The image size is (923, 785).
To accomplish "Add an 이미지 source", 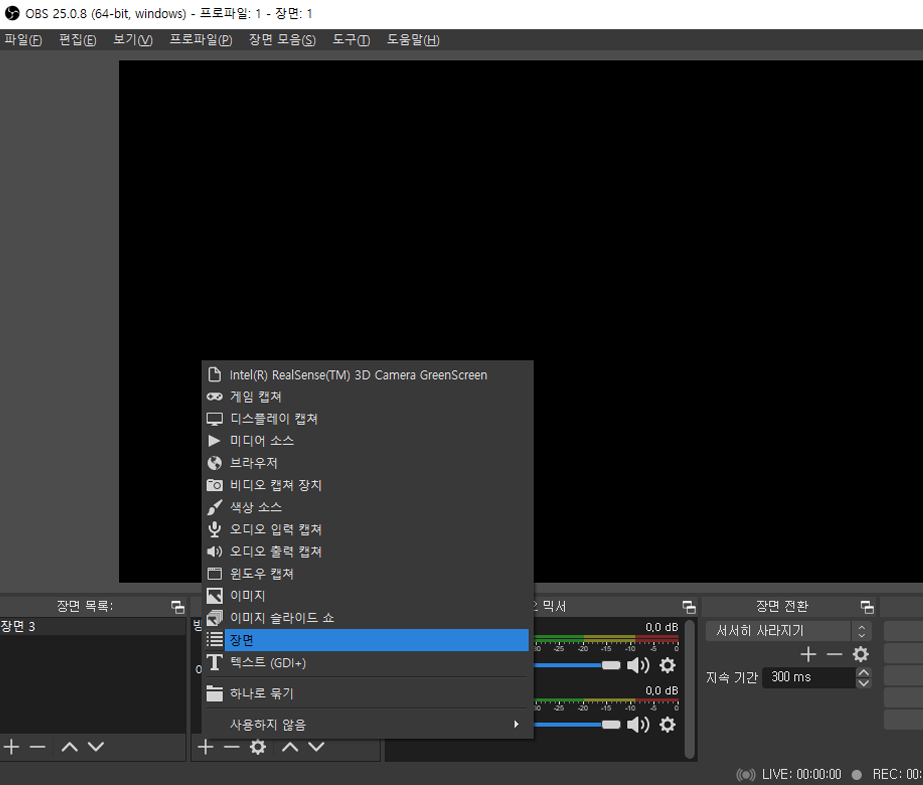I will pos(367,596).
